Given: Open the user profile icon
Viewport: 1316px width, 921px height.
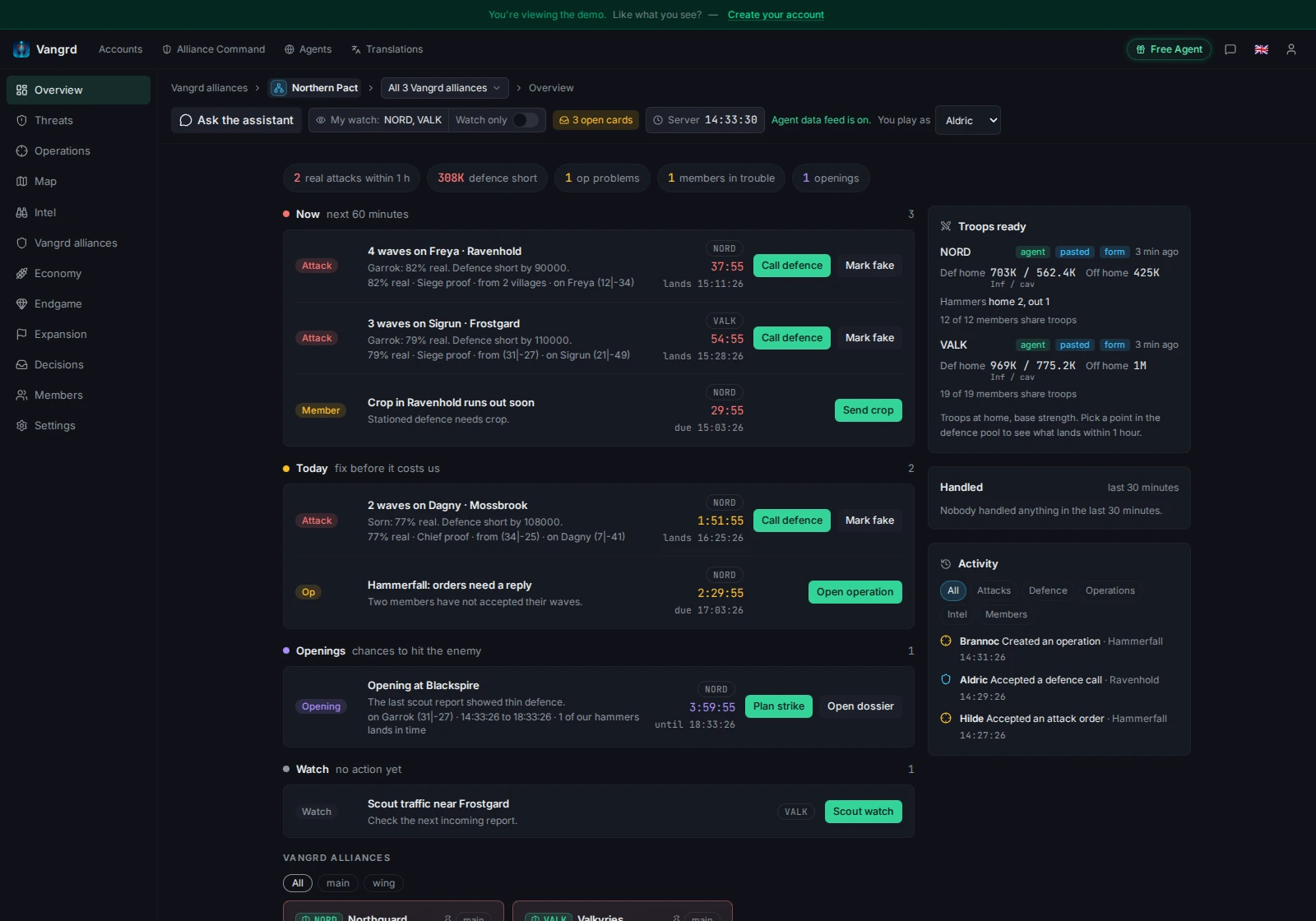Looking at the screenshot, I should [x=1291, y=49].
